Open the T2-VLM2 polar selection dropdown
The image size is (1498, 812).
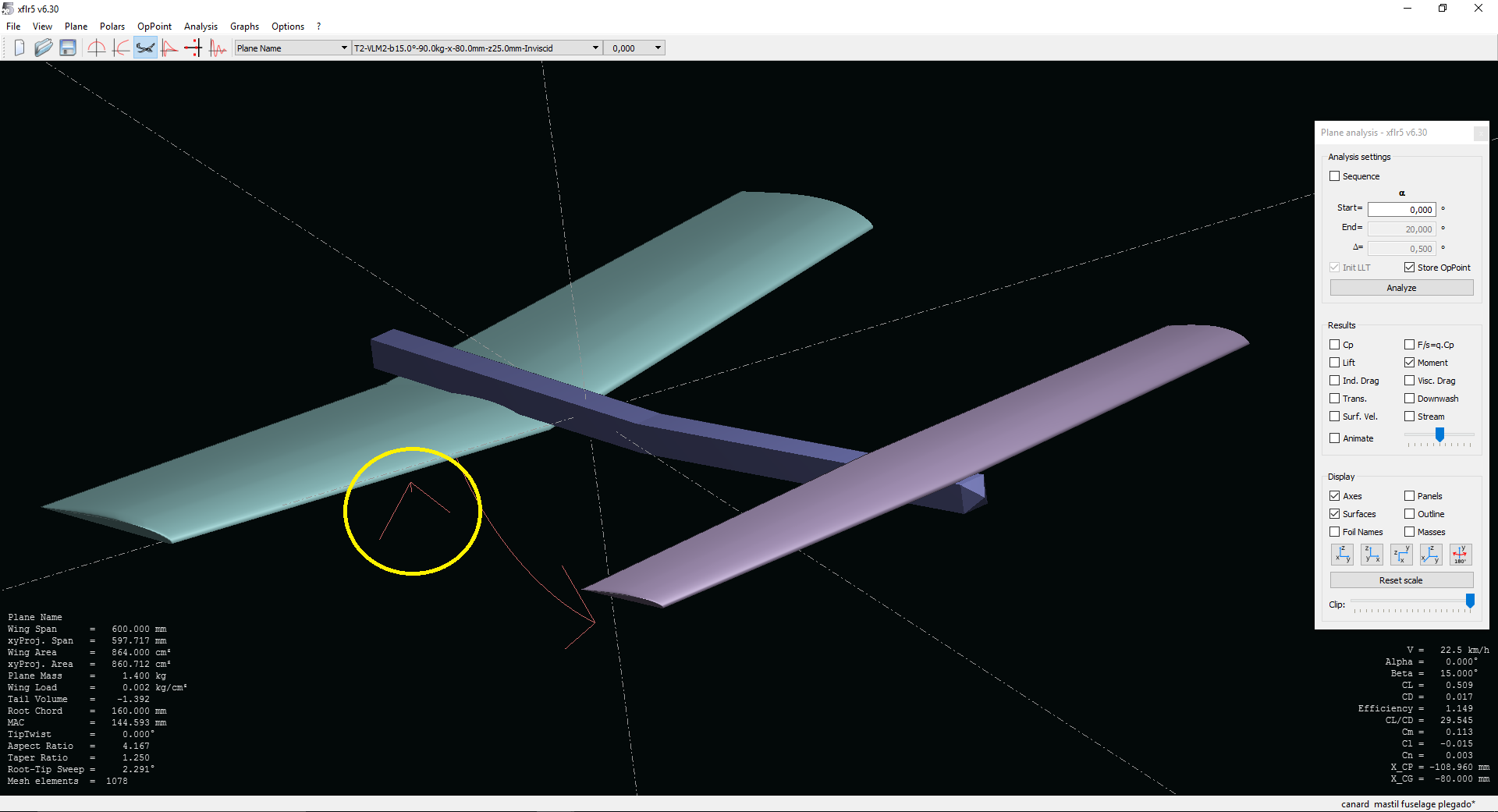click(x=477, y=48)
